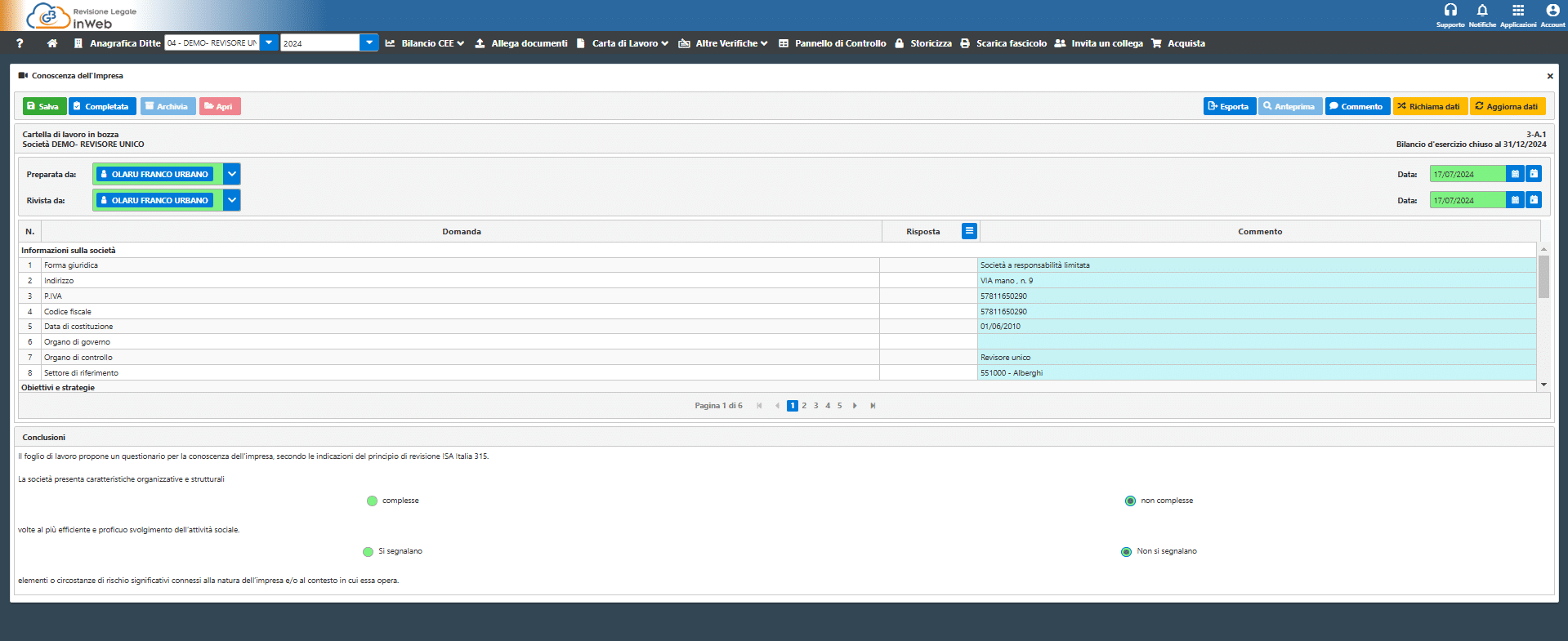
Task: Click the Rivista da date field
Action: pyautogui.click(x=1467, y=200)
